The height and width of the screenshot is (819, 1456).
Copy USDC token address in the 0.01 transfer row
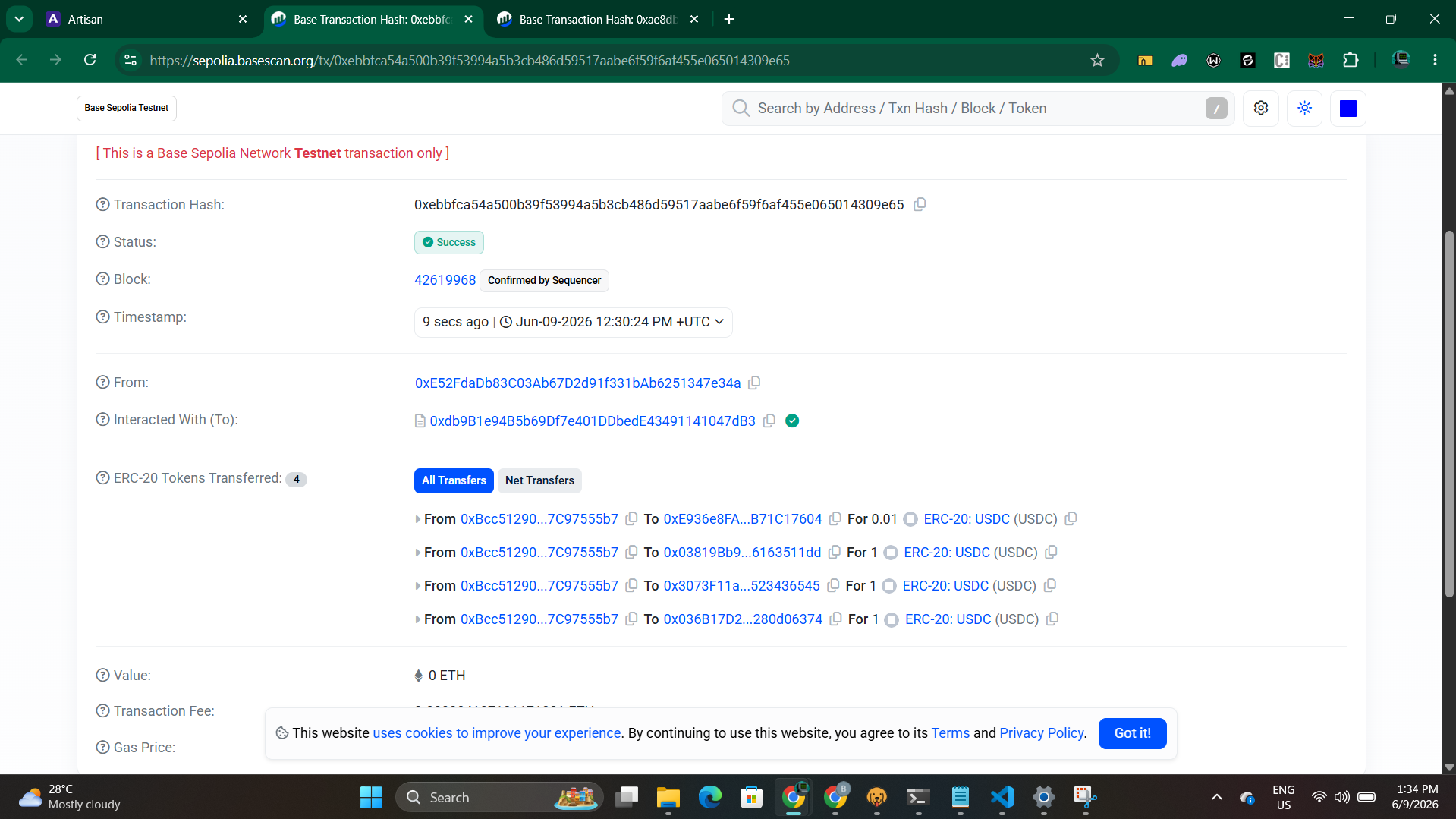coord(1071,518)
